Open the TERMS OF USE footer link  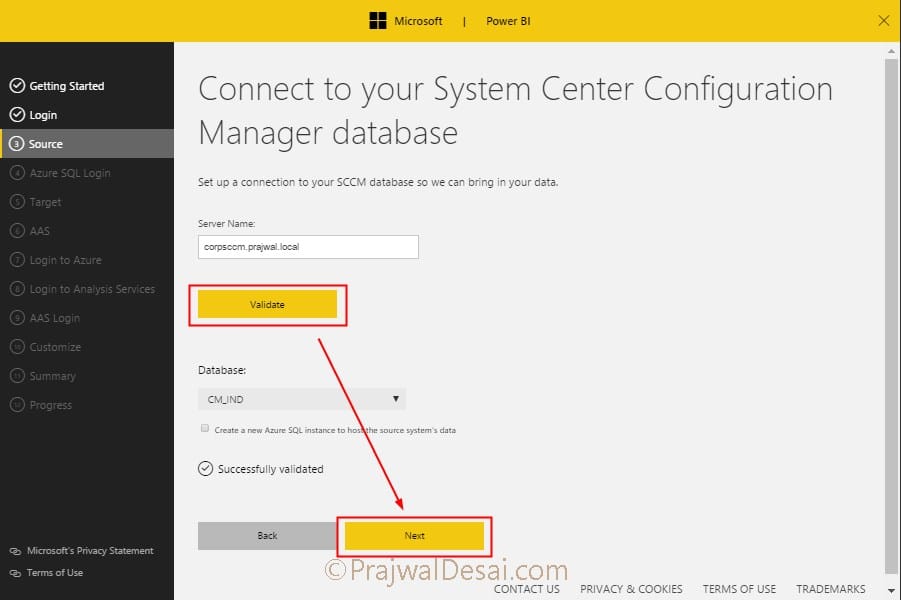(739, 589)
